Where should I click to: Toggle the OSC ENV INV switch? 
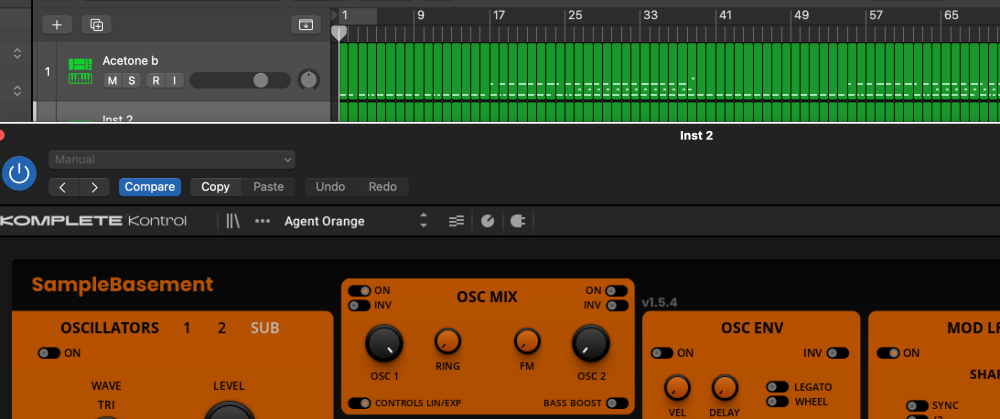point(837,353)
